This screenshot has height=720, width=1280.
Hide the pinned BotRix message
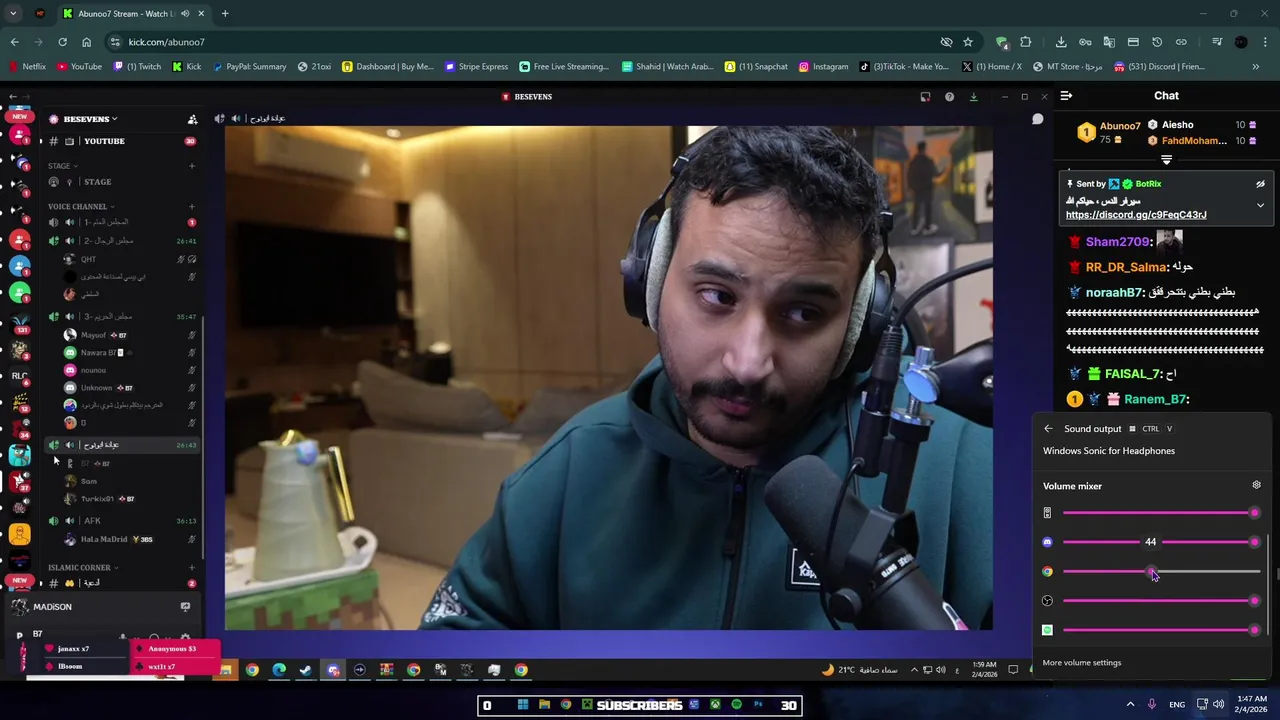pyautogui.click(x=1260, y=184)
